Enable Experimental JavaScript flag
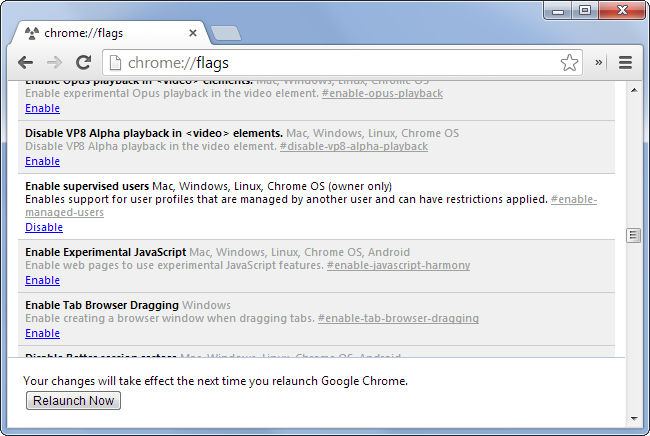Viewport: 650px width, 436px height. (x=42, y=280)
